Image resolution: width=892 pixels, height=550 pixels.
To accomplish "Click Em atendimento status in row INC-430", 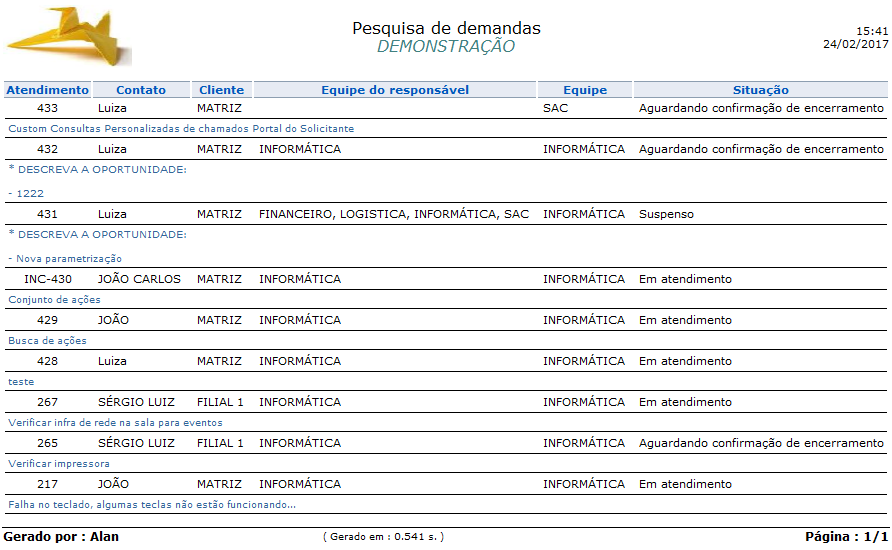I will coord(685,279).
